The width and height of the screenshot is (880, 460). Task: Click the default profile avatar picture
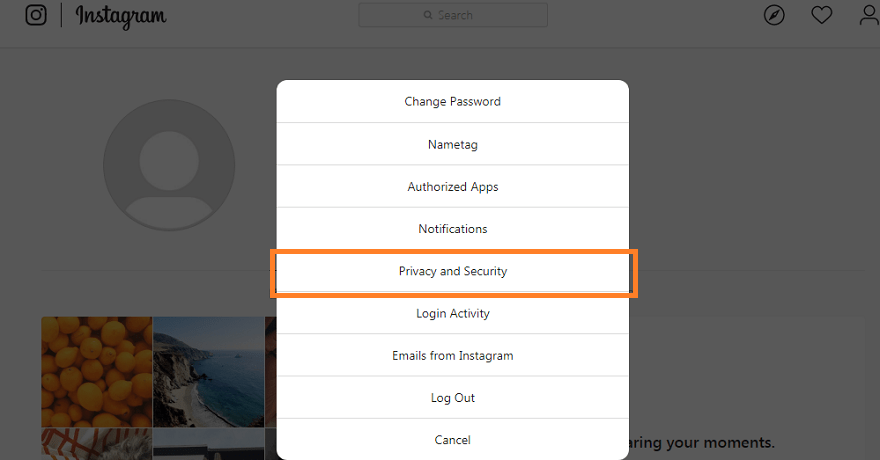click(x=169, y=165)
